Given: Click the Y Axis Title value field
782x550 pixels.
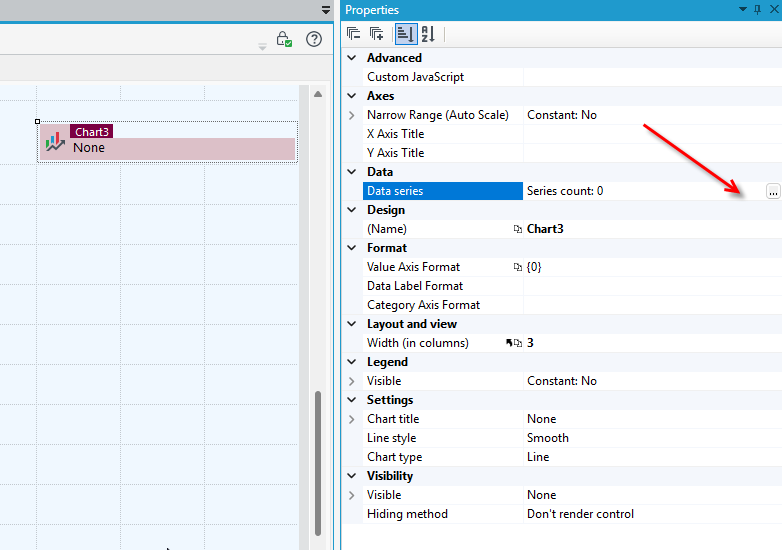Looking at the screenshot, I should [652, 153].
